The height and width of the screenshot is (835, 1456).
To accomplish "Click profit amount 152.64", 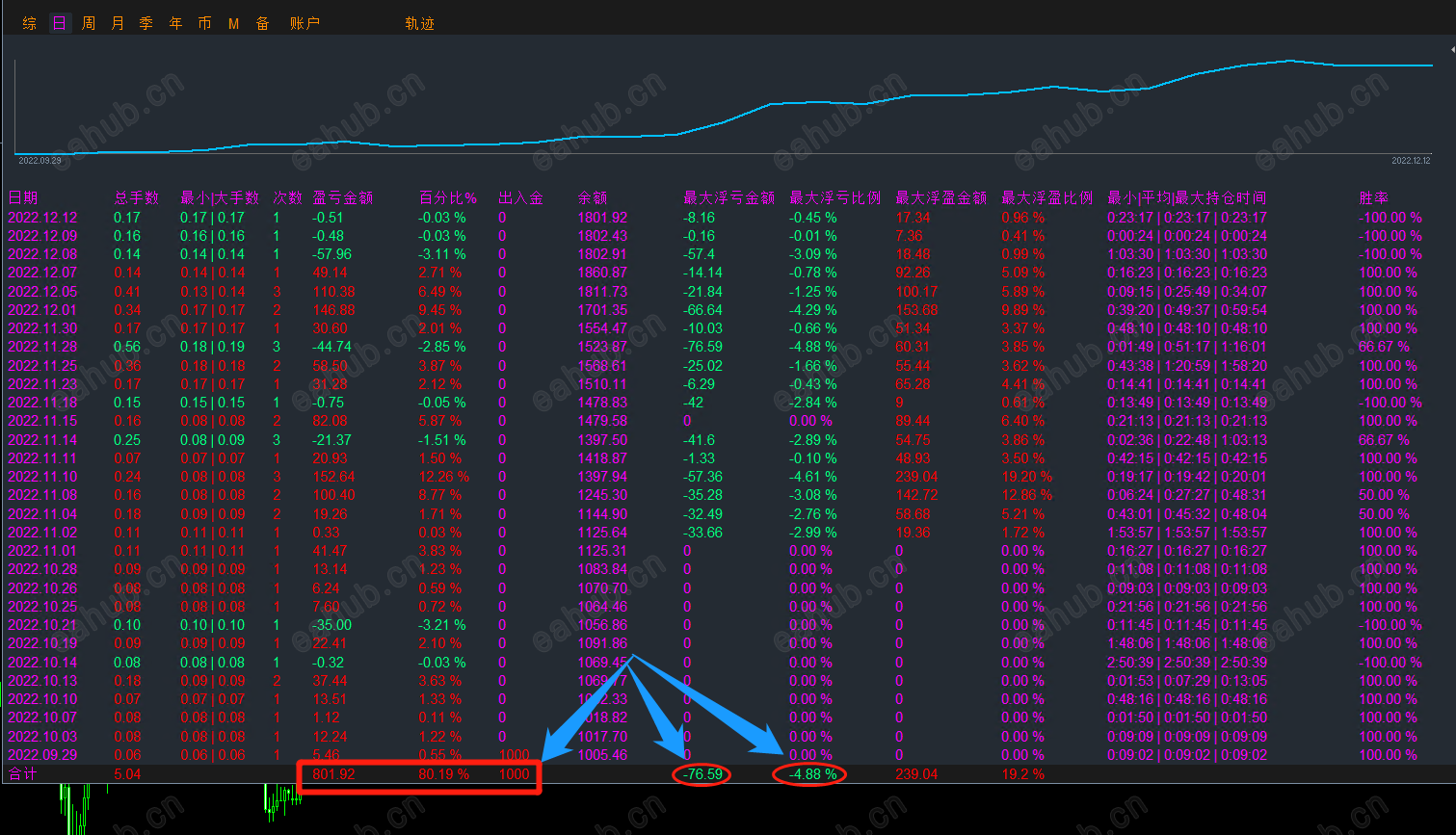I will click(333, 477).
